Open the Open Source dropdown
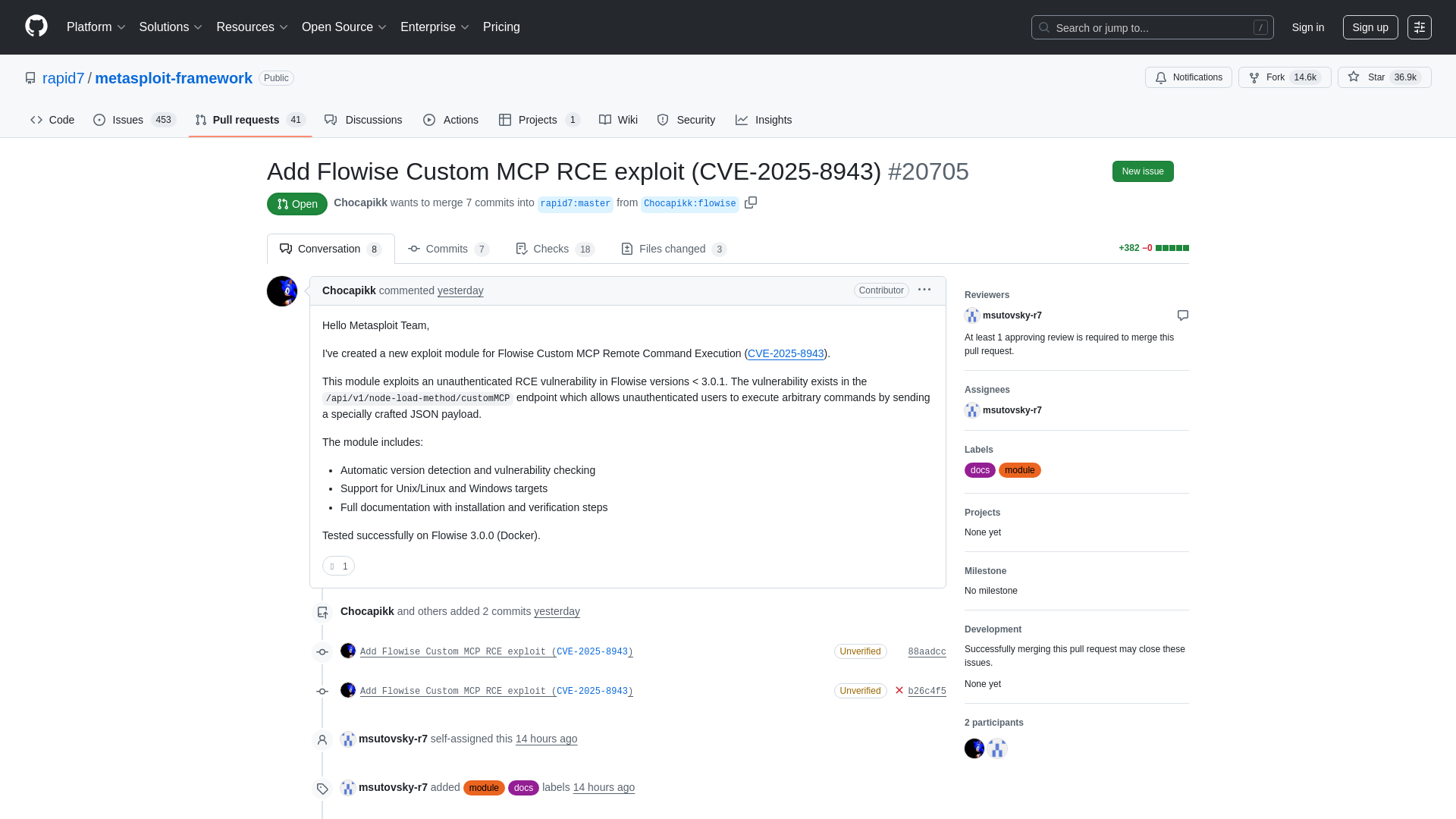 343,27
